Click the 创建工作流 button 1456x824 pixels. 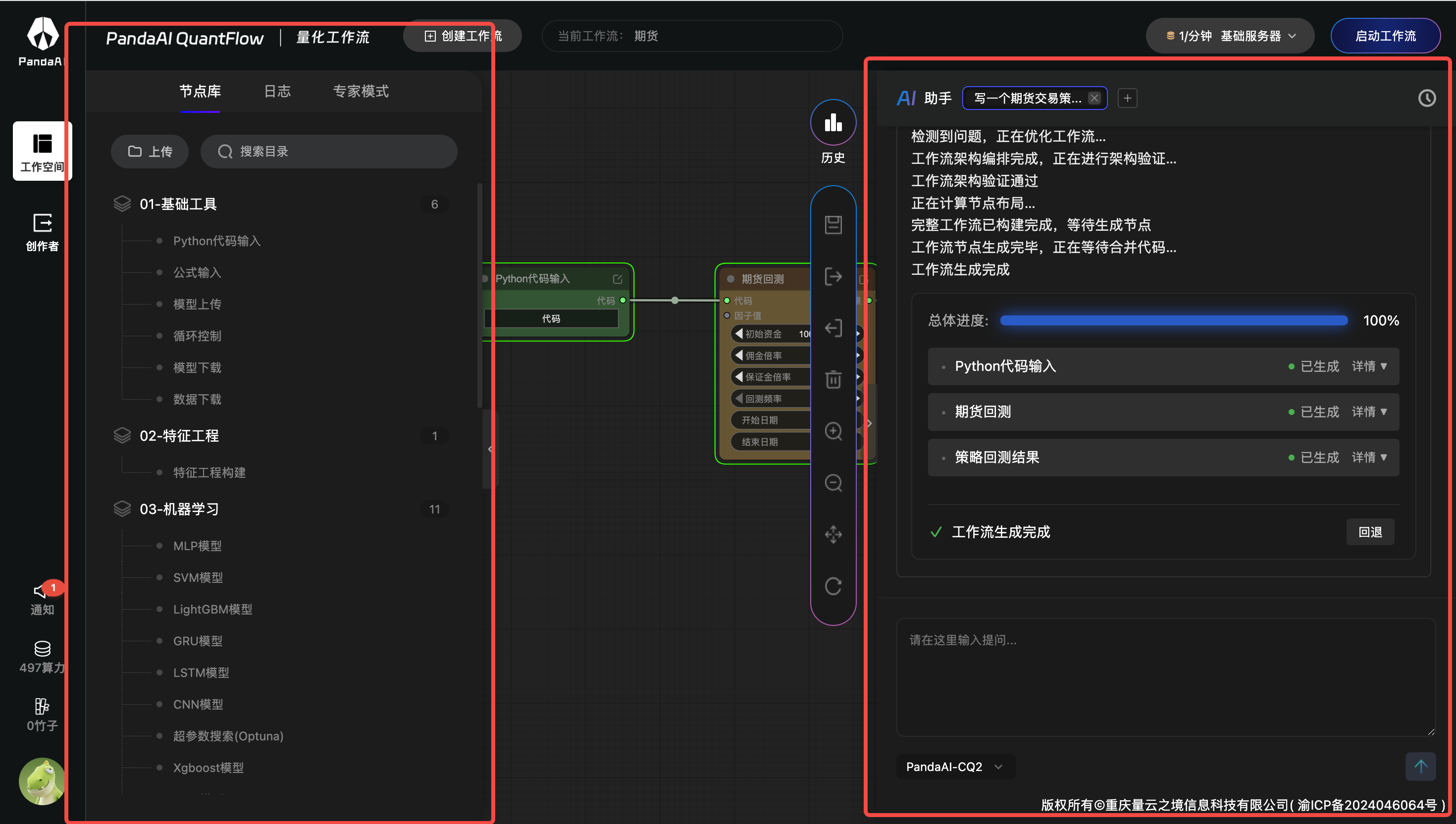(463, 36)
